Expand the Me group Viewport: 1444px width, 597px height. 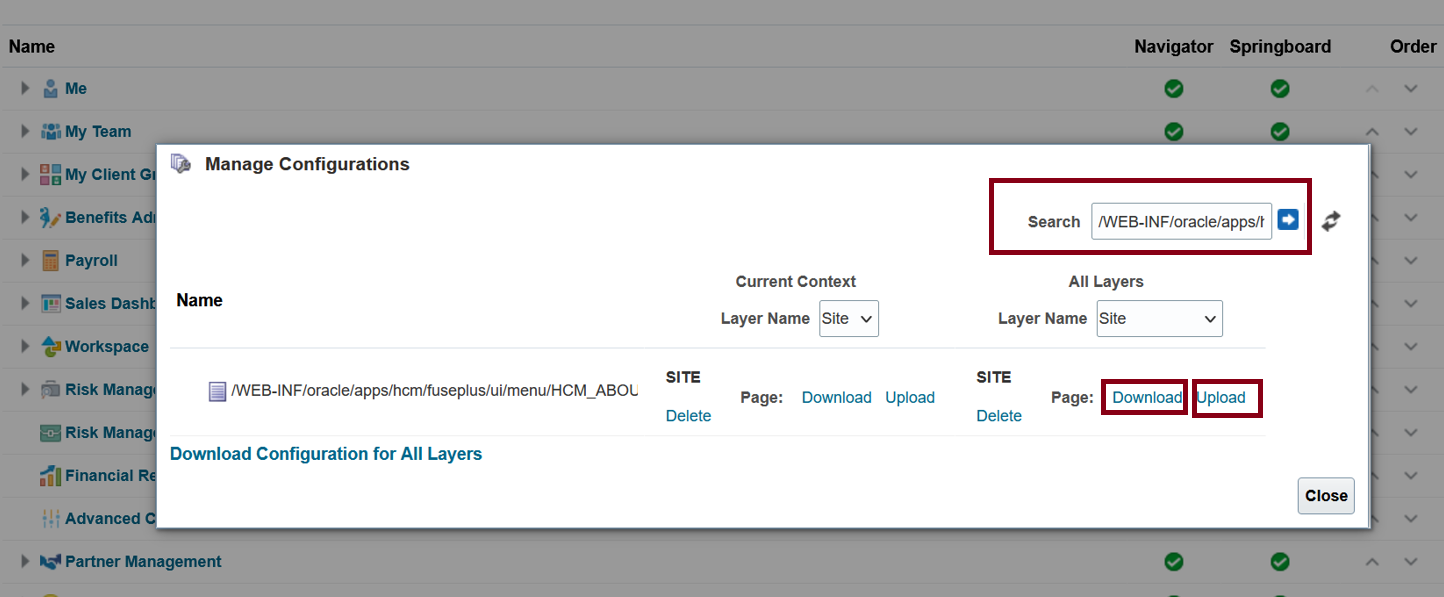(x=26, y=89)
